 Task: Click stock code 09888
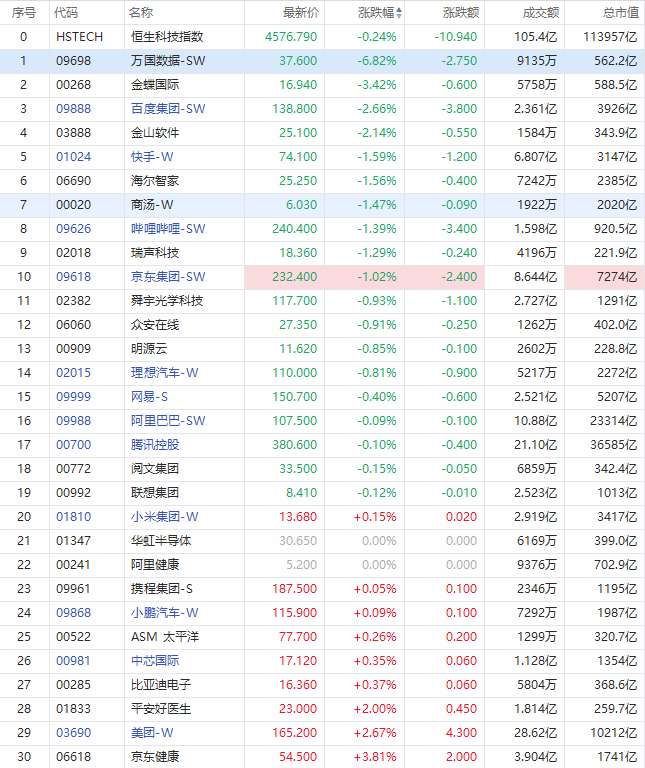point(73,109)
